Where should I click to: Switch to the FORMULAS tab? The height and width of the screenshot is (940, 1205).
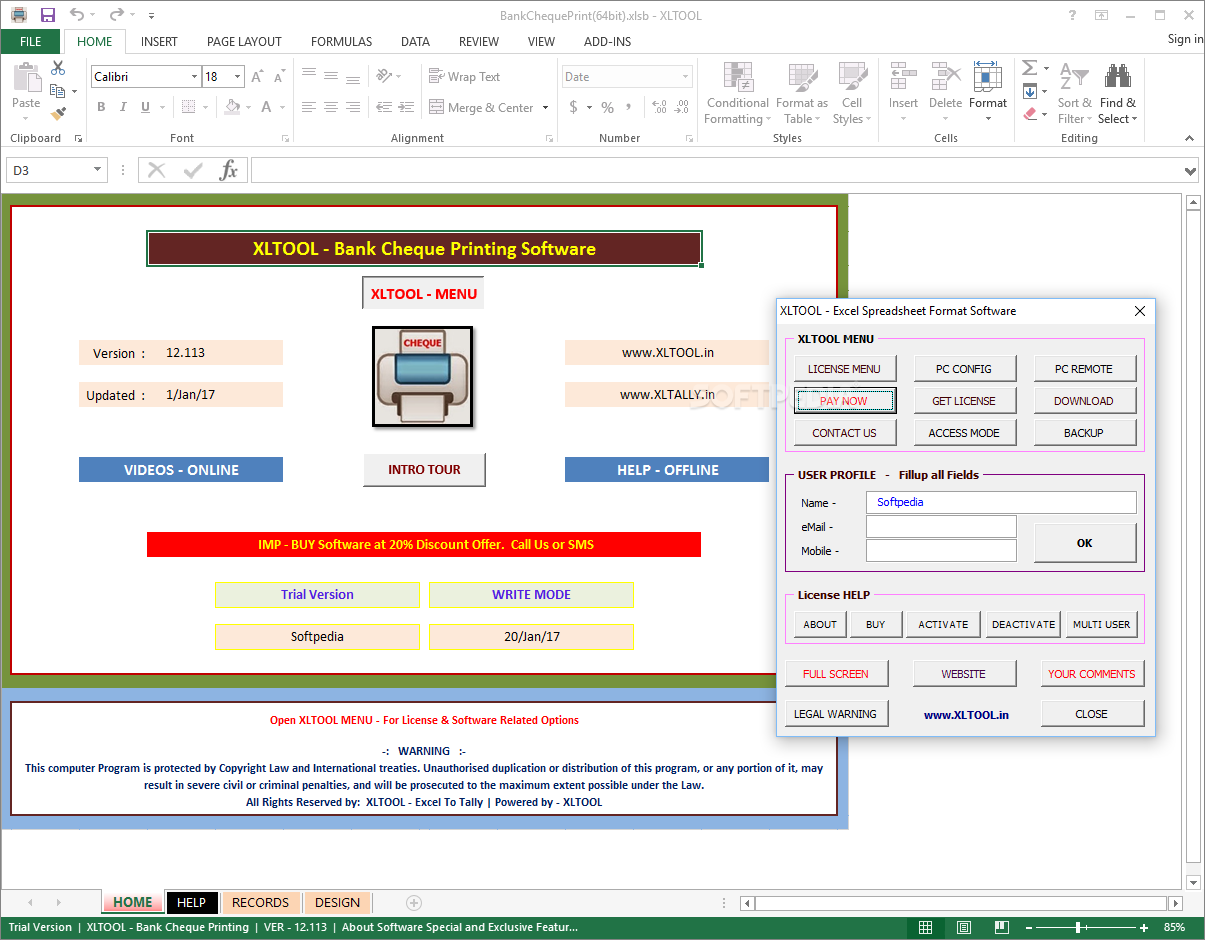(x=341, y=41)
